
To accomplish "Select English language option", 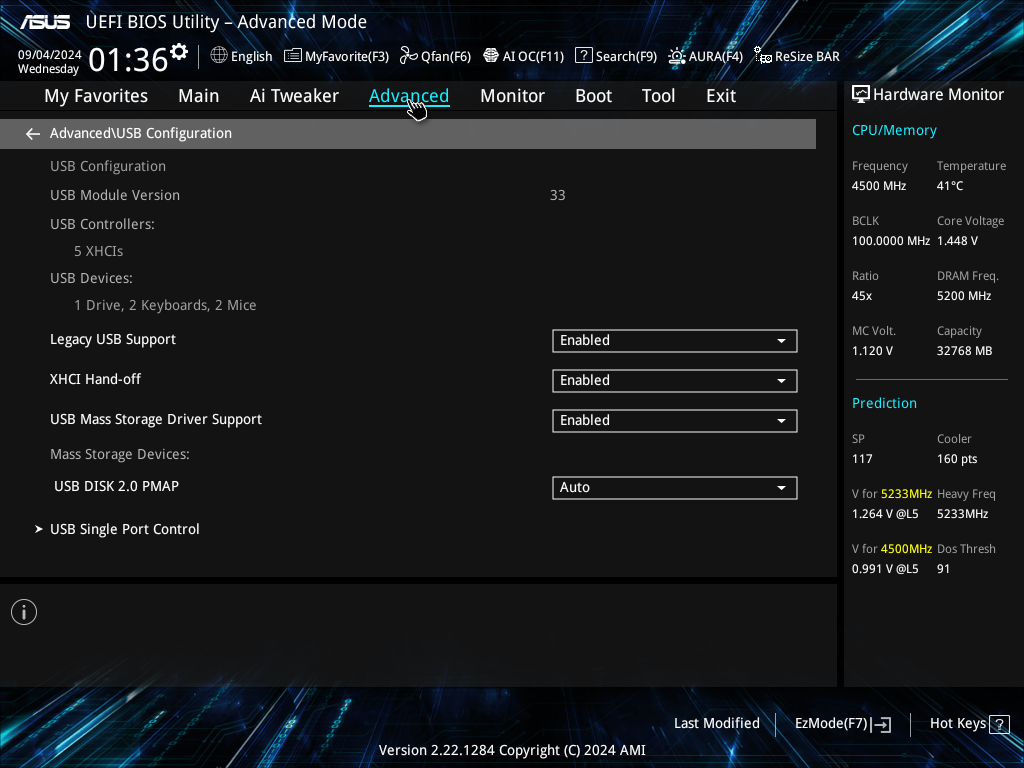I will pyautogui.click(x=251, y=57).
